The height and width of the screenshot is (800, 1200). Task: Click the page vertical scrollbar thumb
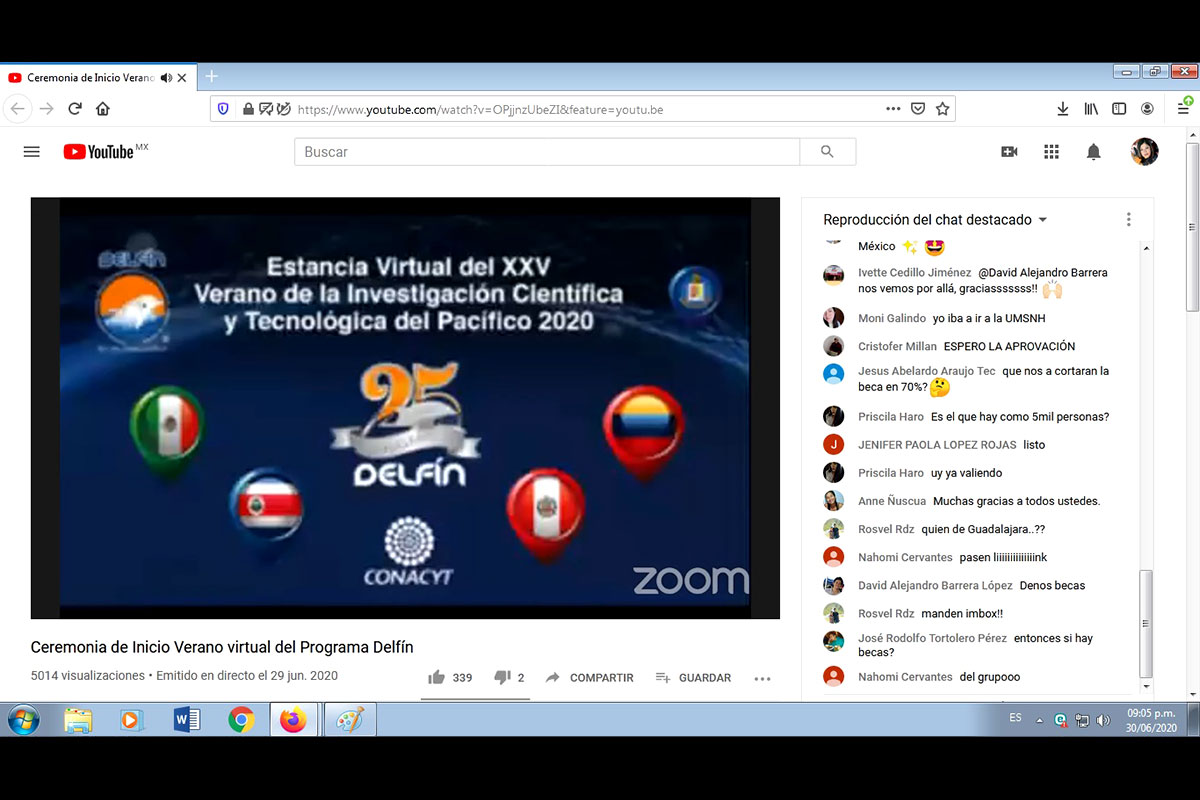coord(1192,227)
